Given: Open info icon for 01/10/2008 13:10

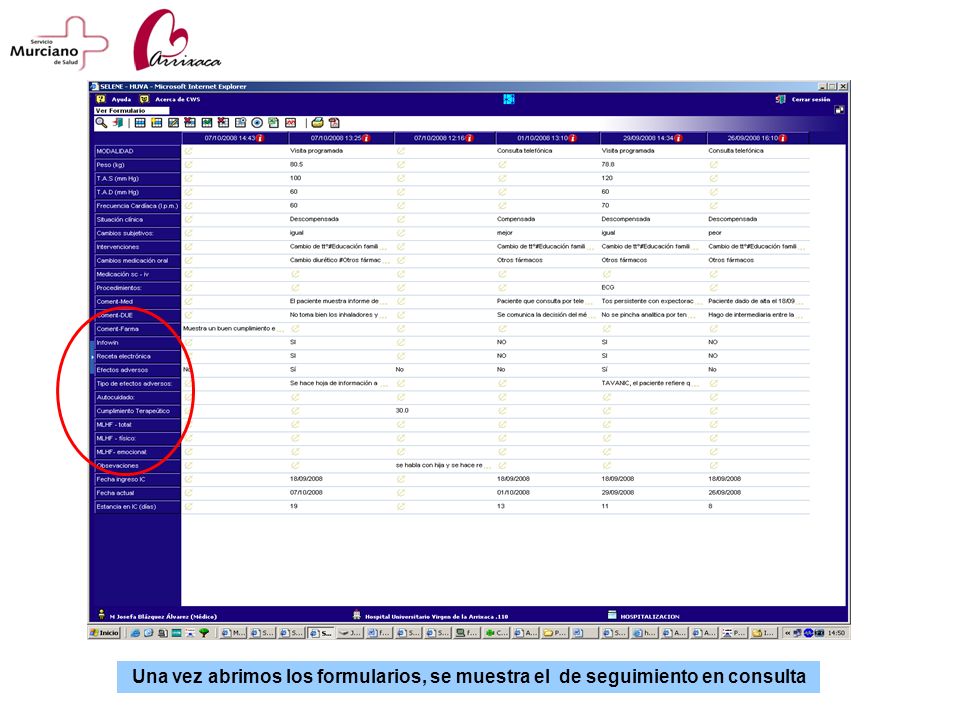Looking at the screenshot, I should point(573,138).
